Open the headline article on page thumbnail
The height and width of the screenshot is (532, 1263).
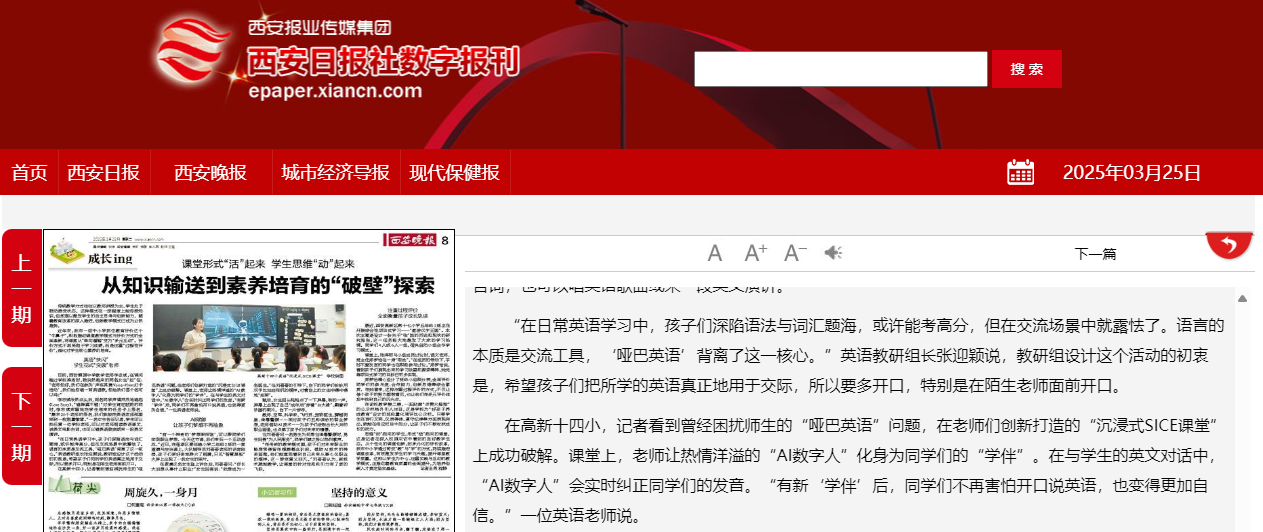click(268, 285)
